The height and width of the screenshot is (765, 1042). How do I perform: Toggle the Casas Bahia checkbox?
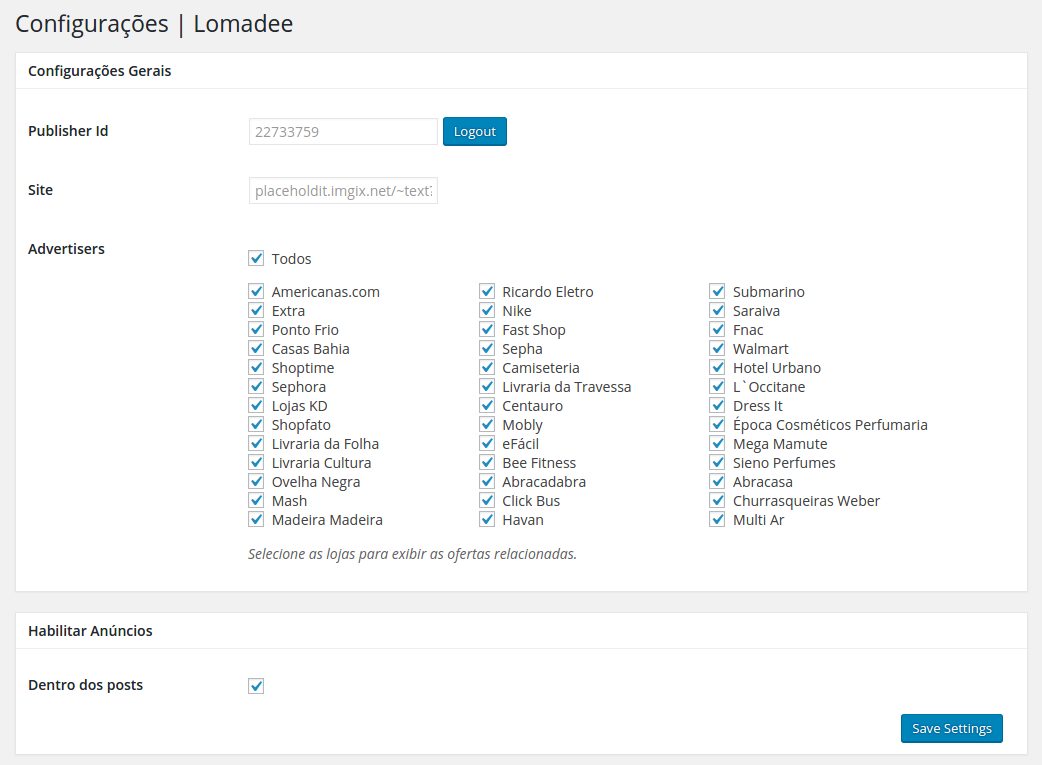tap(256, 349)
